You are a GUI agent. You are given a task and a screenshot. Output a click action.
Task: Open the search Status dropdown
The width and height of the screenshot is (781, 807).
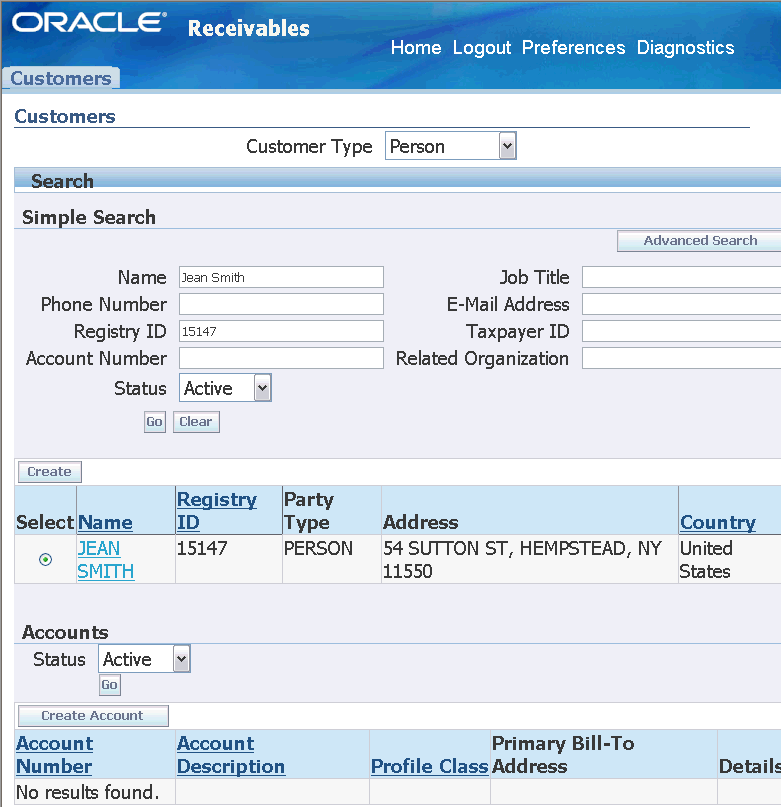tap(225, 388)
